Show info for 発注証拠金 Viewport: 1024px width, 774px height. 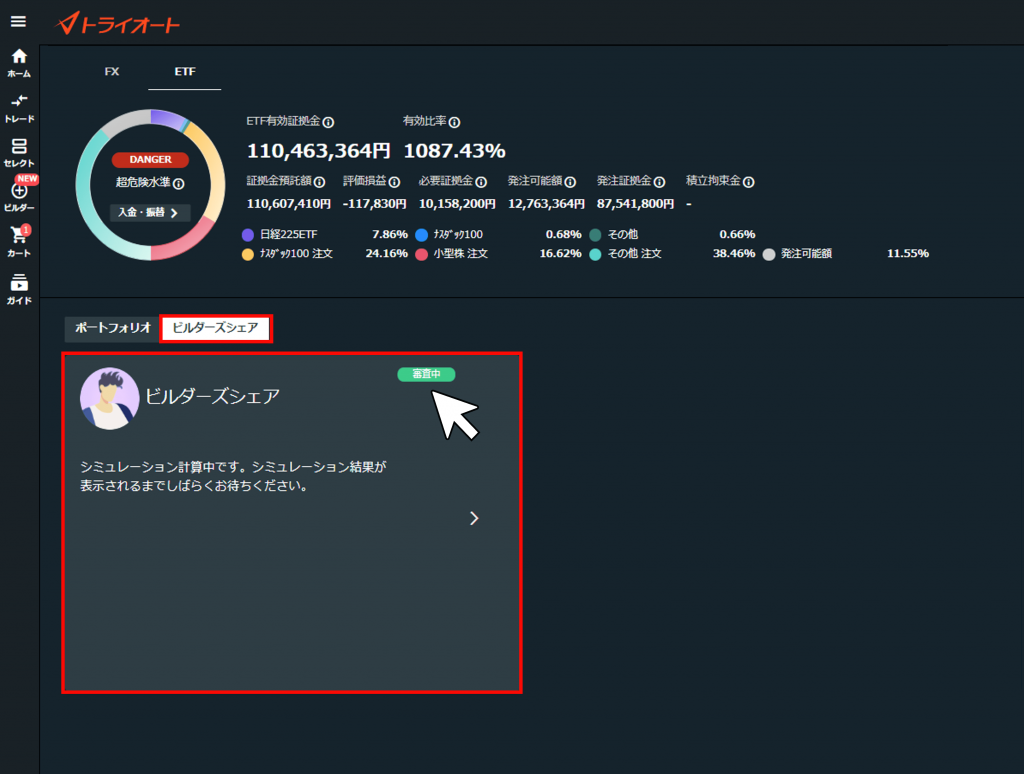pos(660,182)
